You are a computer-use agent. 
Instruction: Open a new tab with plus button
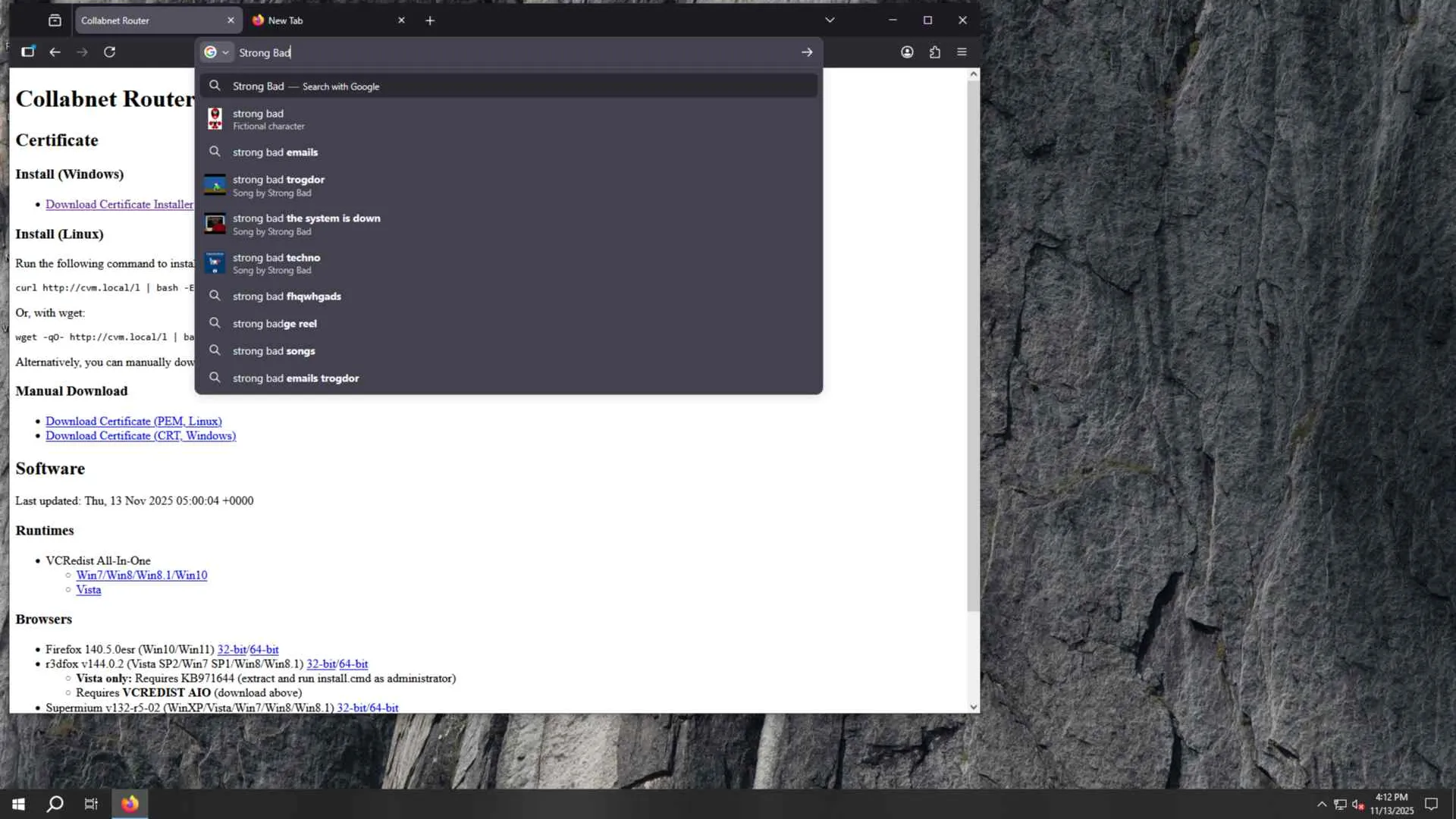pyautogui.click(x=430, y=20)
